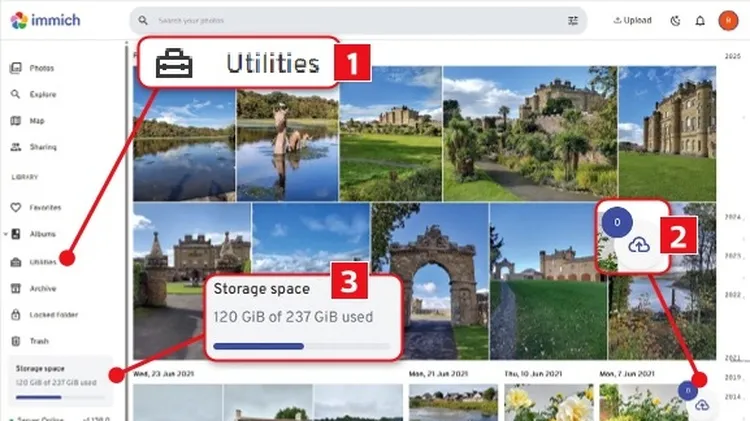Open the stone archway photo
This screenshot has width=750, height=421.
[x=430, y=281]
